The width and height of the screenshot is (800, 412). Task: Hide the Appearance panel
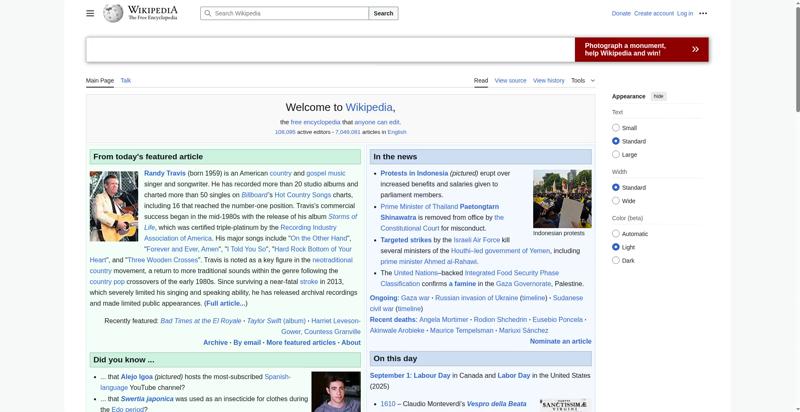click(x=659, y=96)
